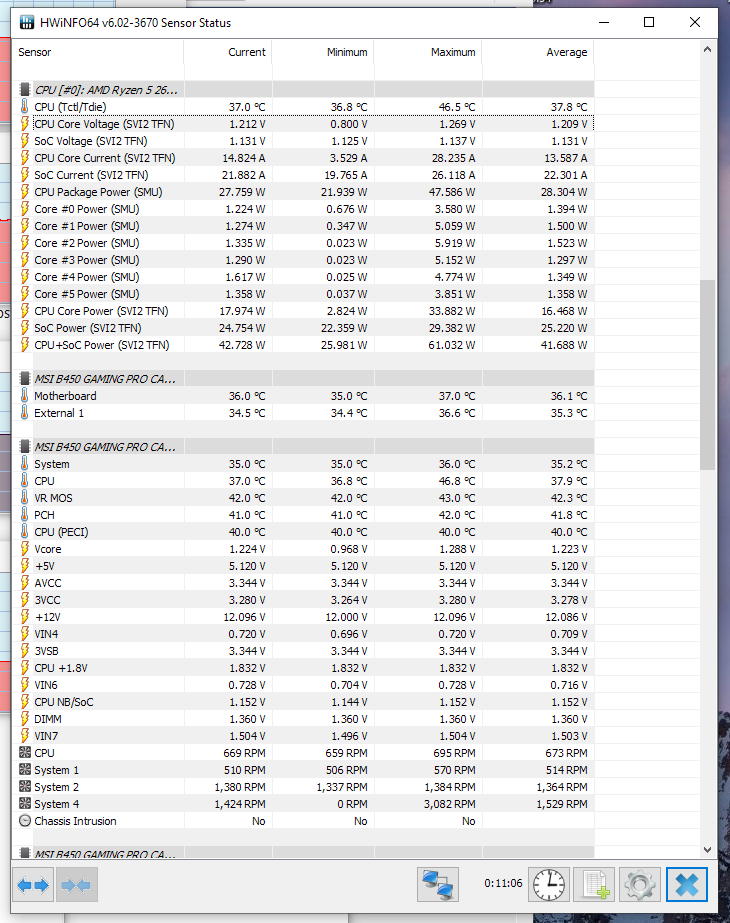Click the 47.586 W maximum package power value
Screen dimensions: 730x923
[452, 192]
